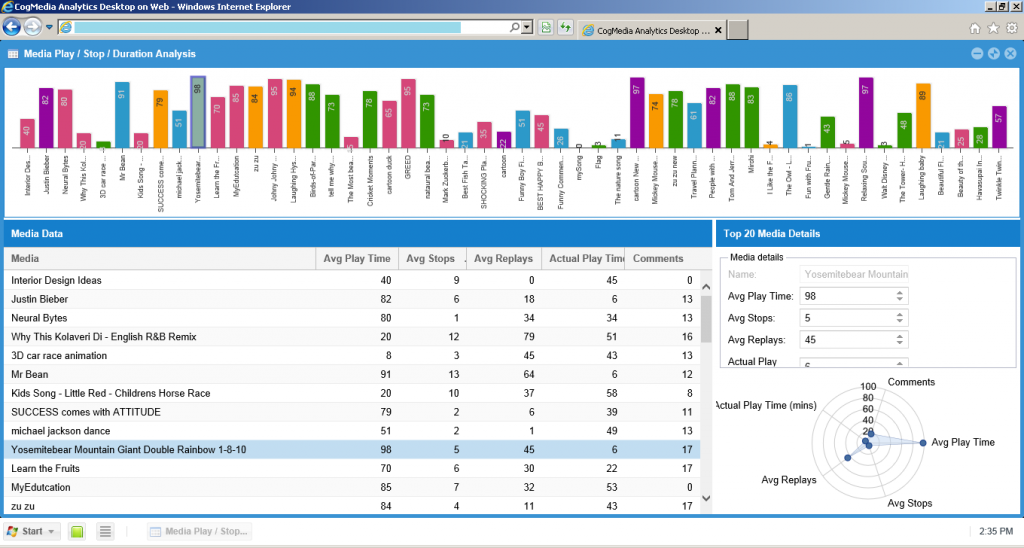
Task: Select the Media Play / Stop taskbar button
Action: [x=200, y=531]
